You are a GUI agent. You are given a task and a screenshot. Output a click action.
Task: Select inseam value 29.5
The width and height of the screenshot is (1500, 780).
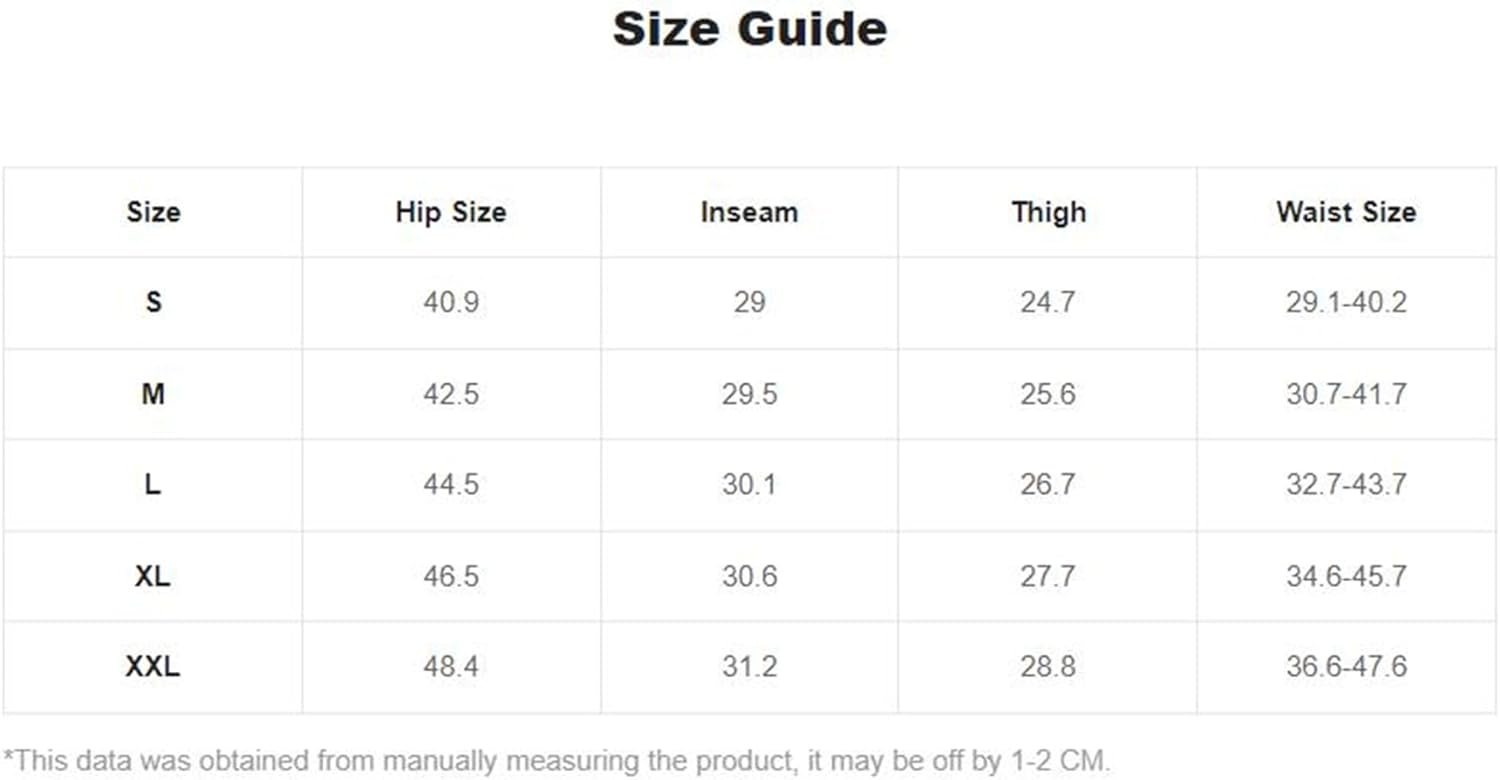point(749,394)
